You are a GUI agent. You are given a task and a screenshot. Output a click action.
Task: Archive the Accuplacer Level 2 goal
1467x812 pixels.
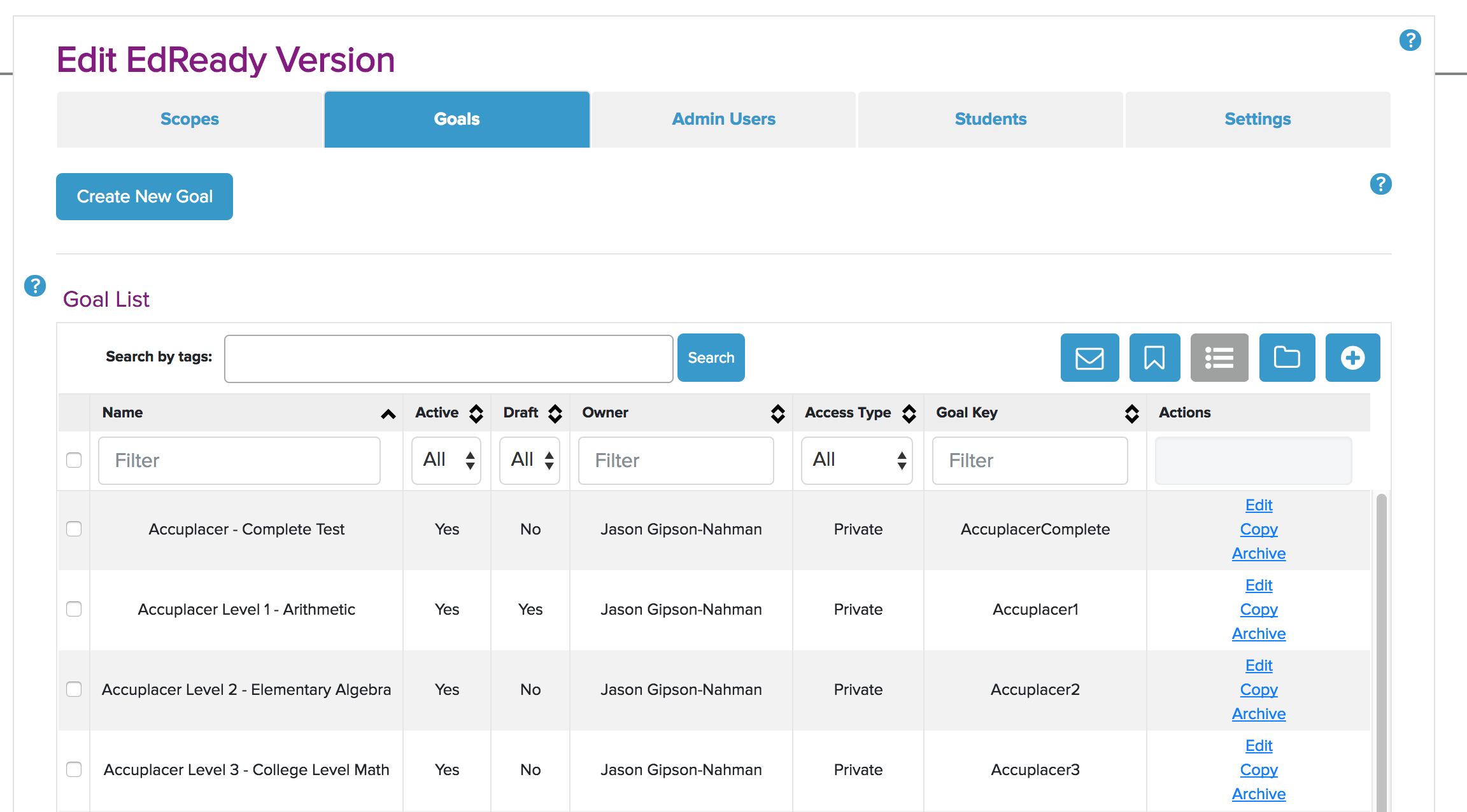[1259, 714]
